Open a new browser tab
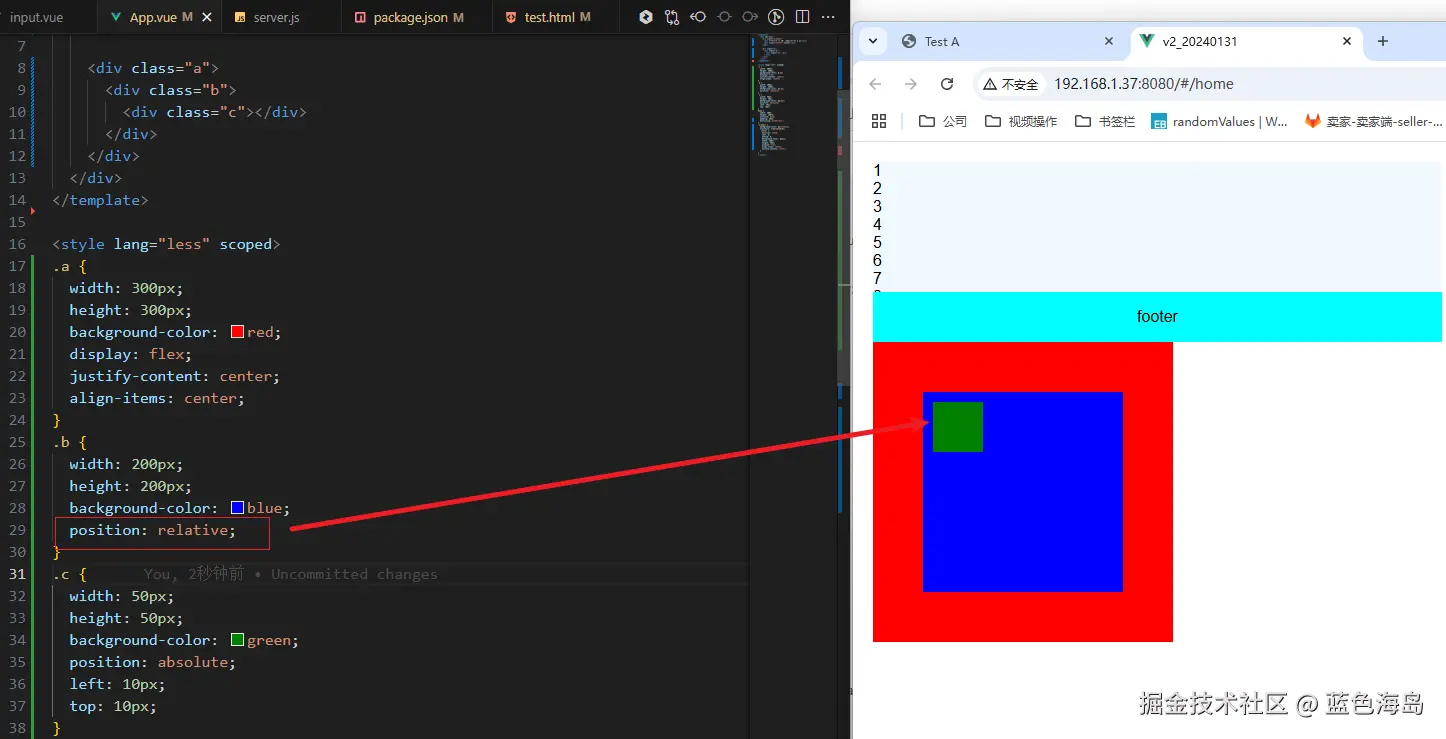Image resolution: width=1446 pixels, height=739 pixels. [1383, 41]
